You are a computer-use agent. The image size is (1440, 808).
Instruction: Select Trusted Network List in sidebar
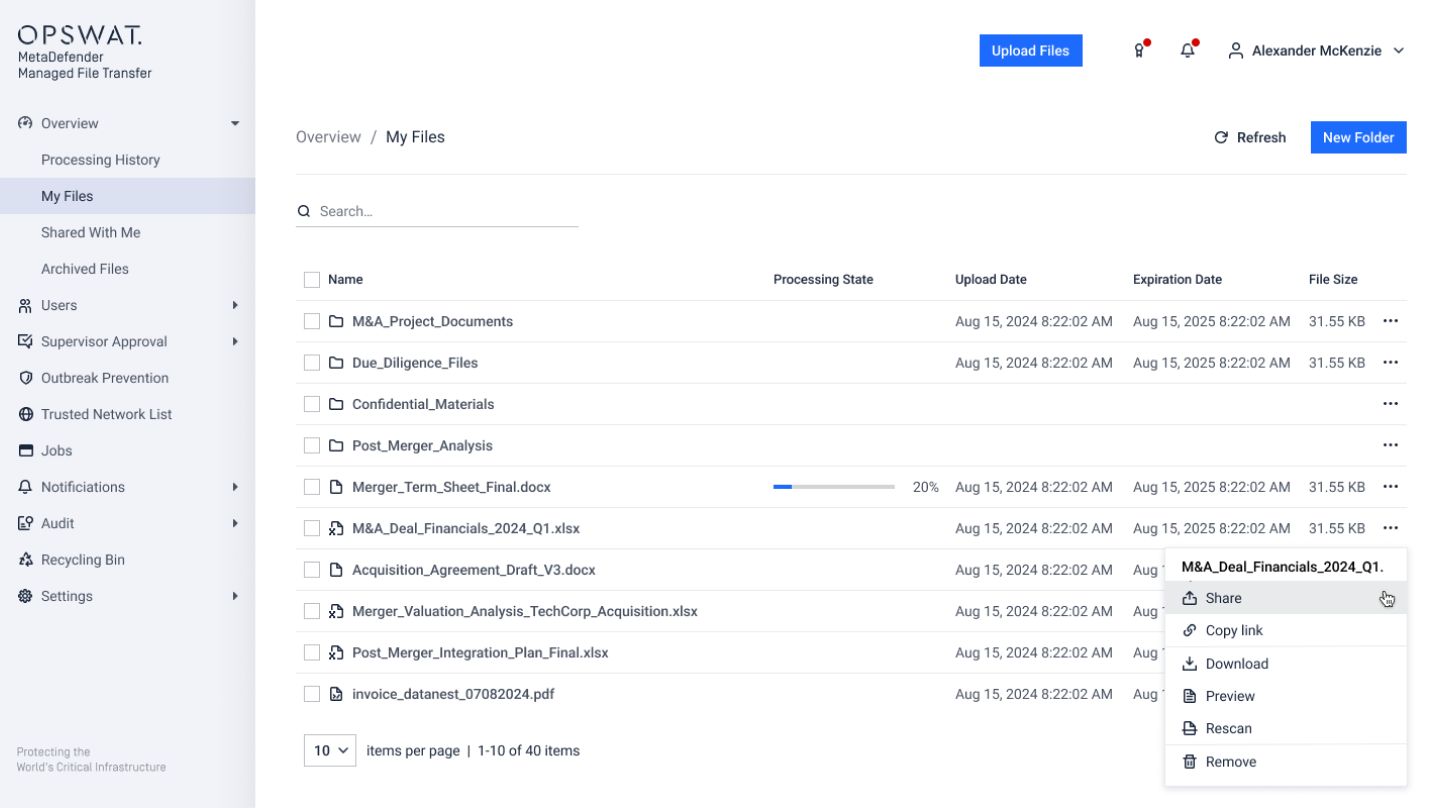[106, 413]
